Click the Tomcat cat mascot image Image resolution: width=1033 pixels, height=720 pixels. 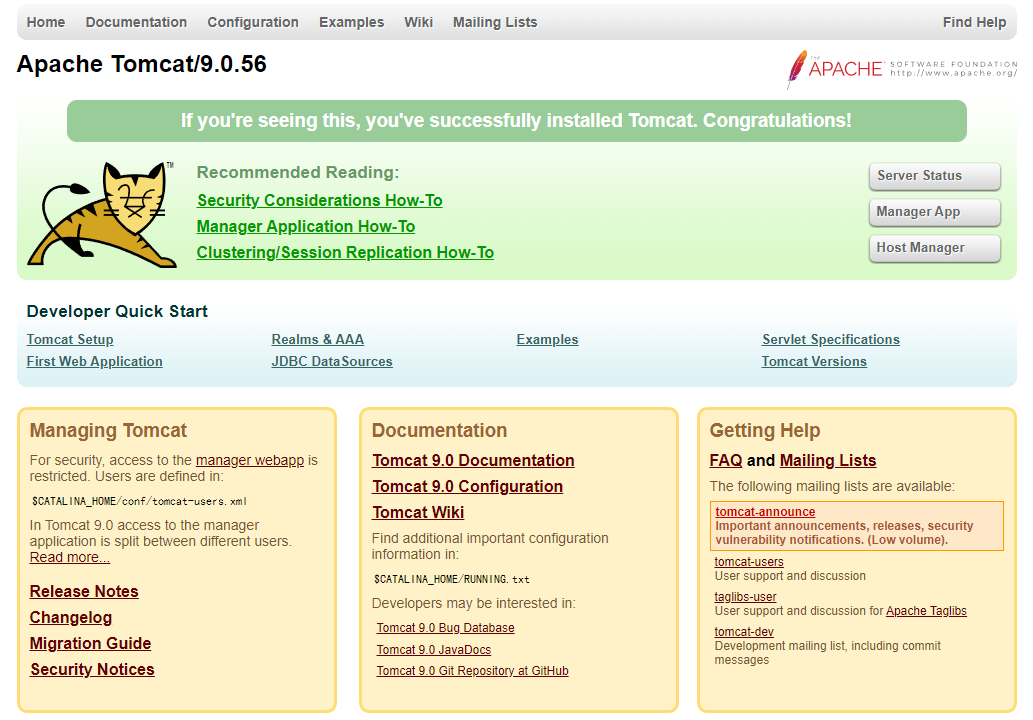(101, 215)
